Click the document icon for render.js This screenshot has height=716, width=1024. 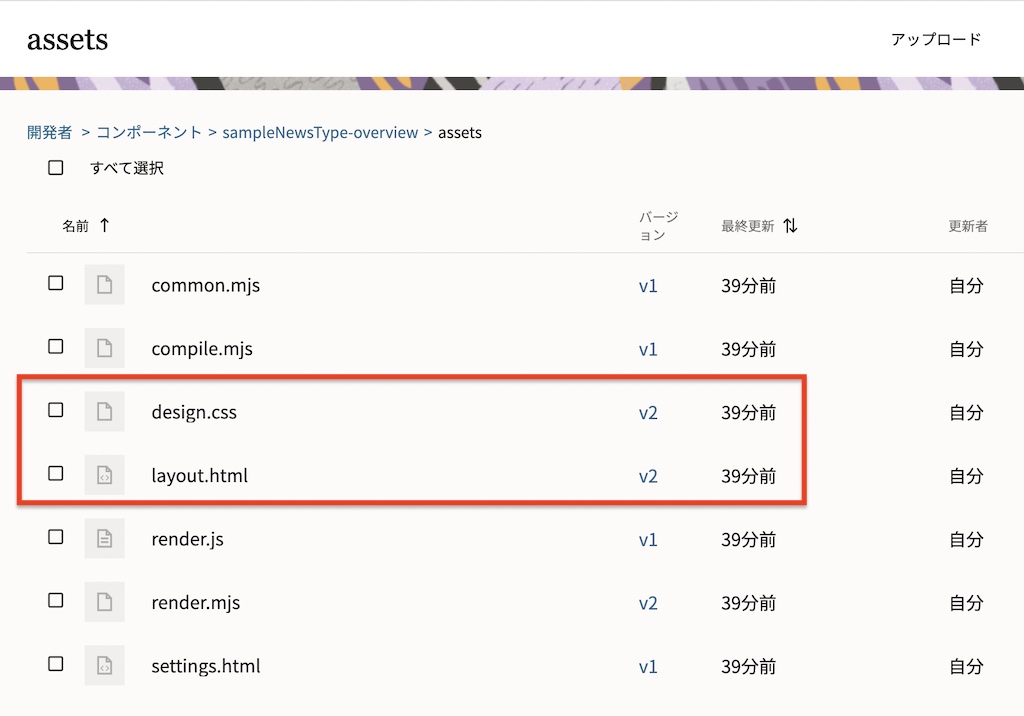(x=104, y=539)
